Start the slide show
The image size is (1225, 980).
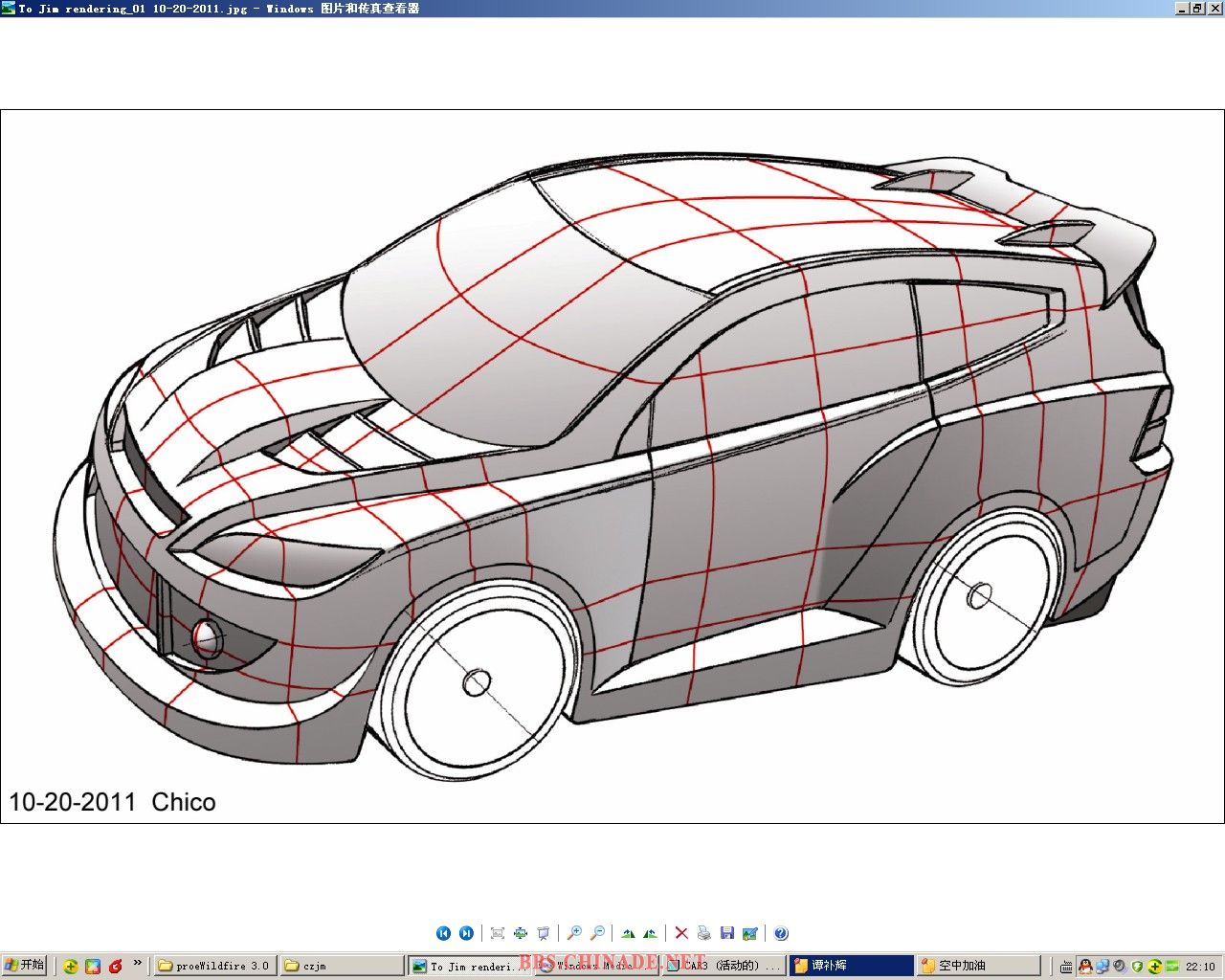[x=544, y=933]
